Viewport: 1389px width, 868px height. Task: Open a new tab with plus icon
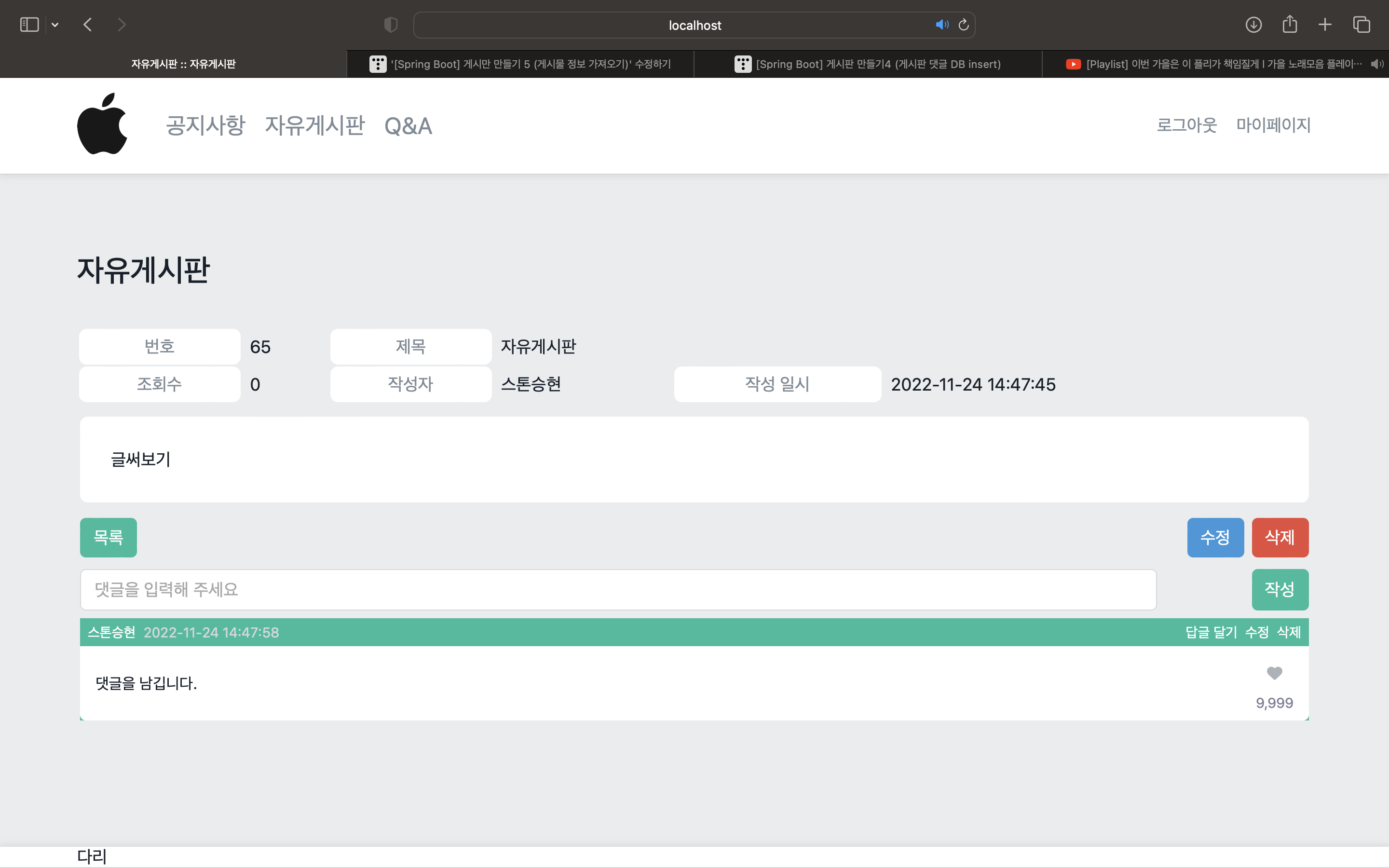point(1325,25)
